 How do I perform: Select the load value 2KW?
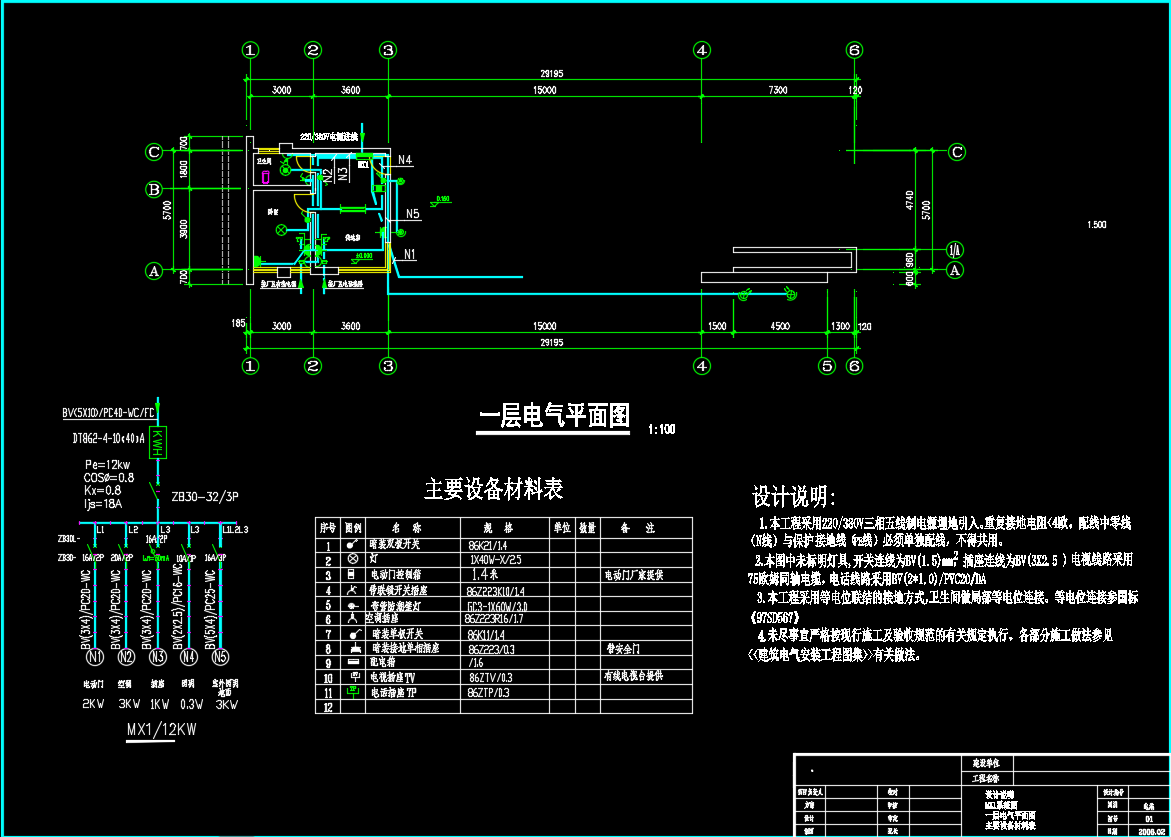click(x=93, y=704)
